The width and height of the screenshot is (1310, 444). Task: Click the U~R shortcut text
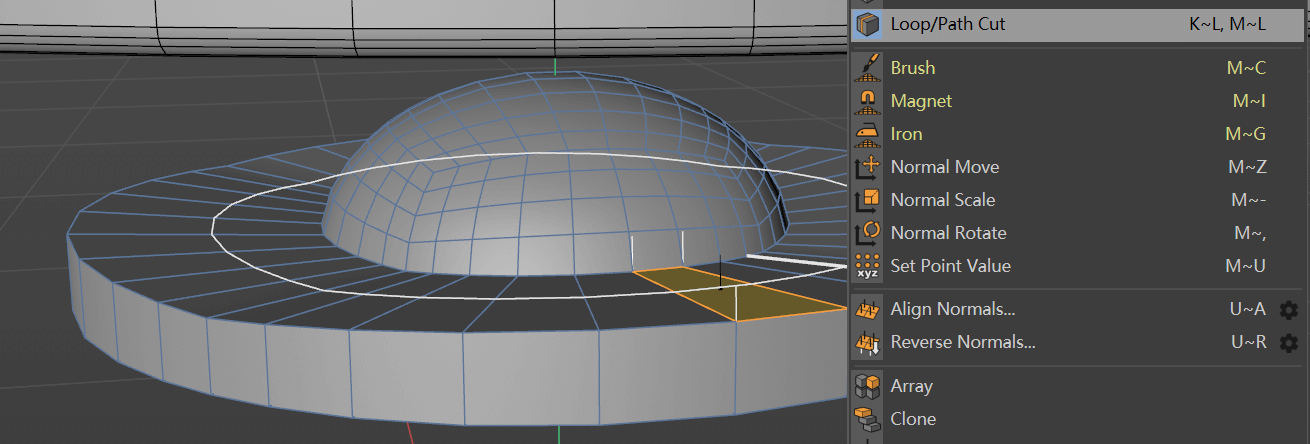click(1248, 342)
